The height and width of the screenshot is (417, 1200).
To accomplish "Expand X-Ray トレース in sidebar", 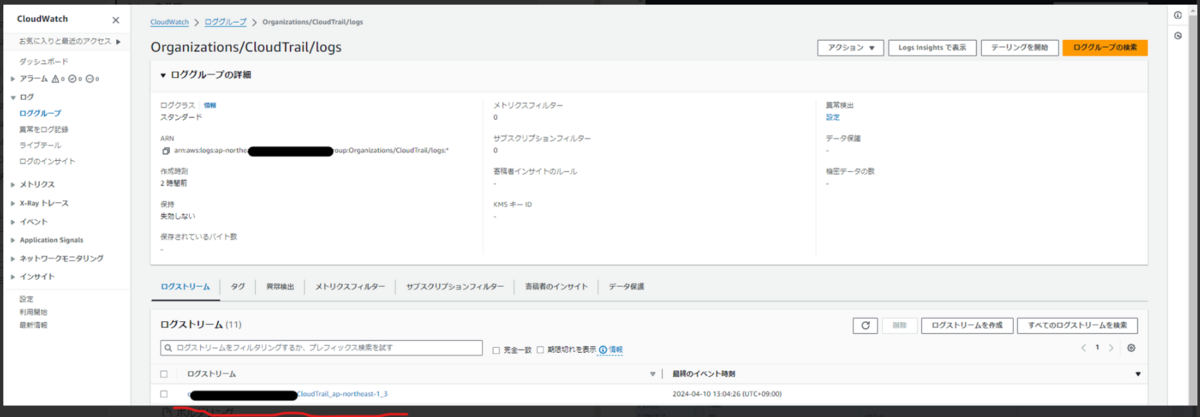I will 13,203.
